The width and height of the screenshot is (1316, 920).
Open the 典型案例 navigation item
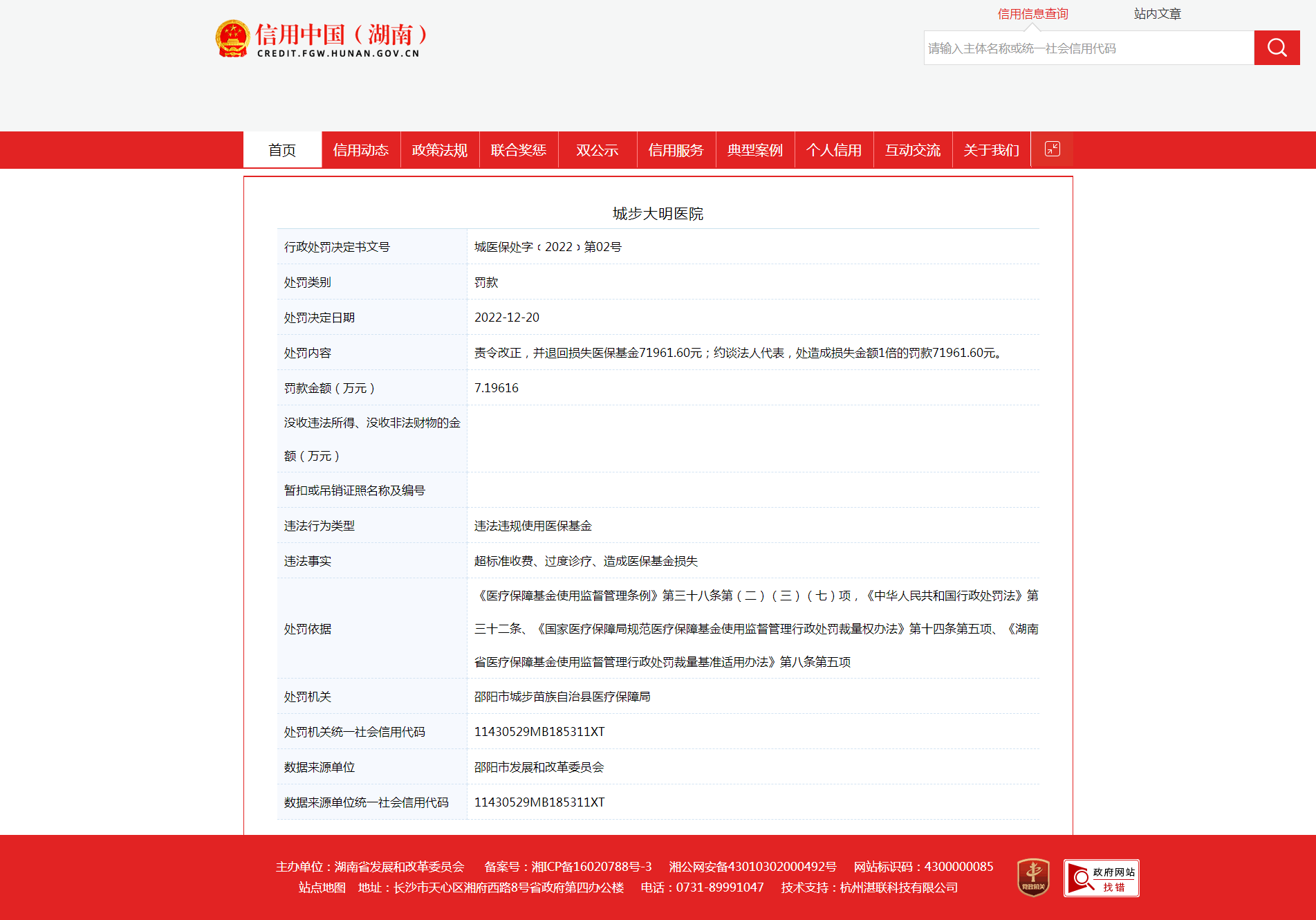755,150
